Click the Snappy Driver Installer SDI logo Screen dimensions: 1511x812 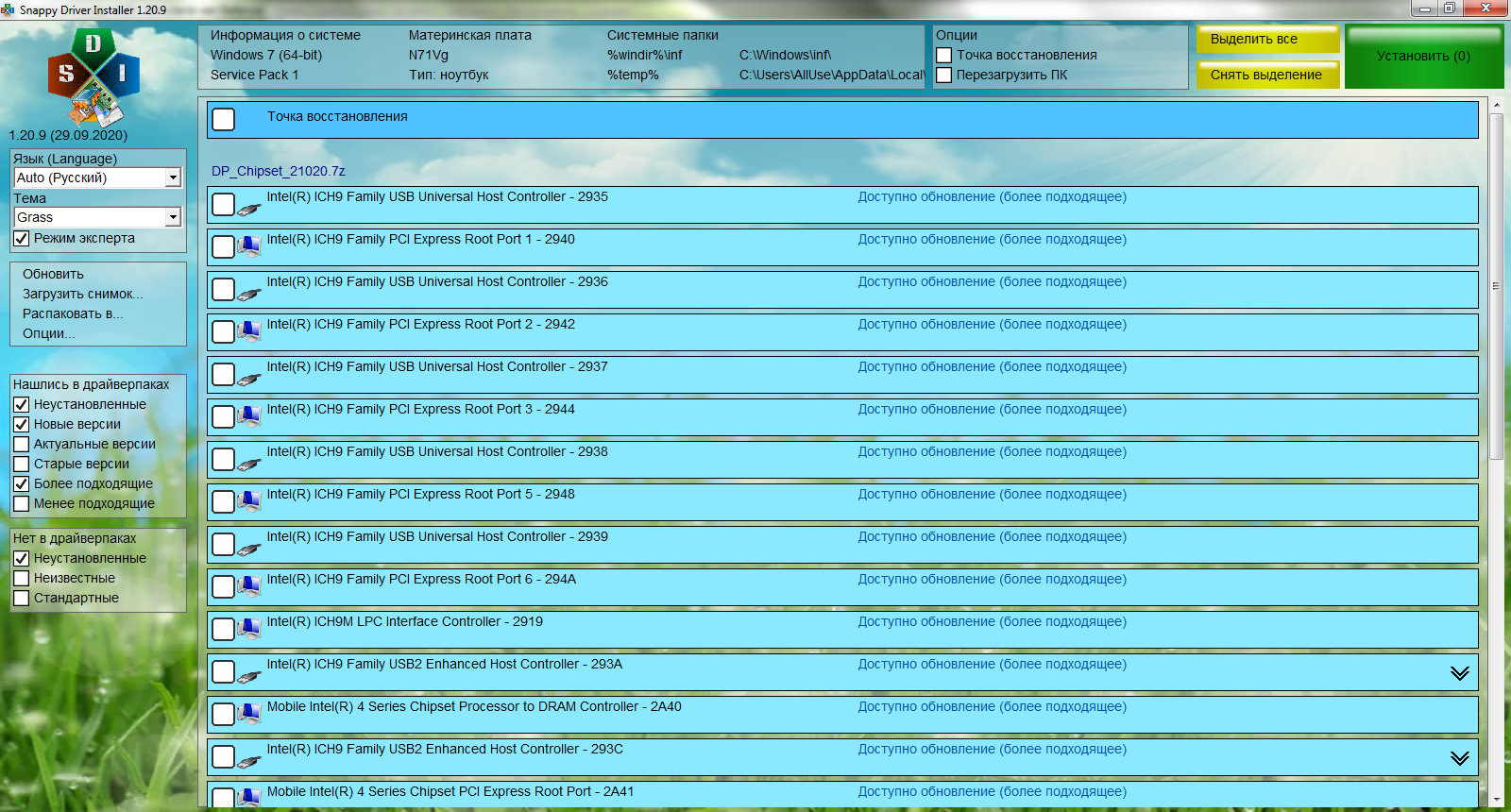click(x=93, y=76)
